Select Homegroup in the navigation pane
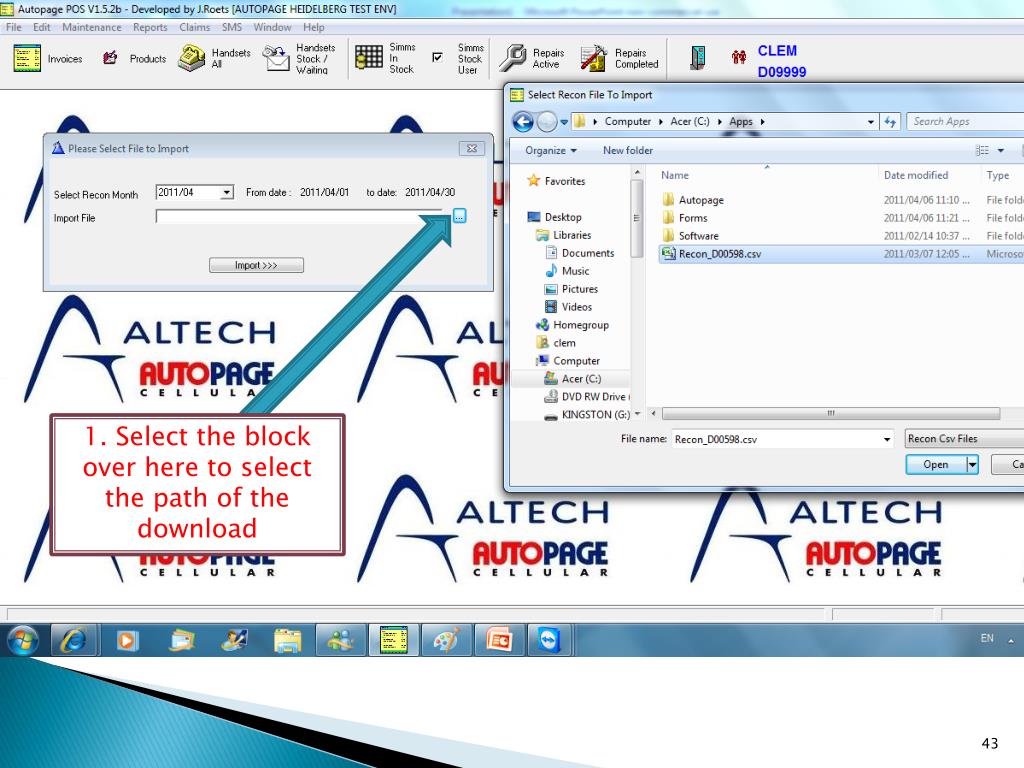Viewport: 1024px width, 768px height. click(580, 325)
